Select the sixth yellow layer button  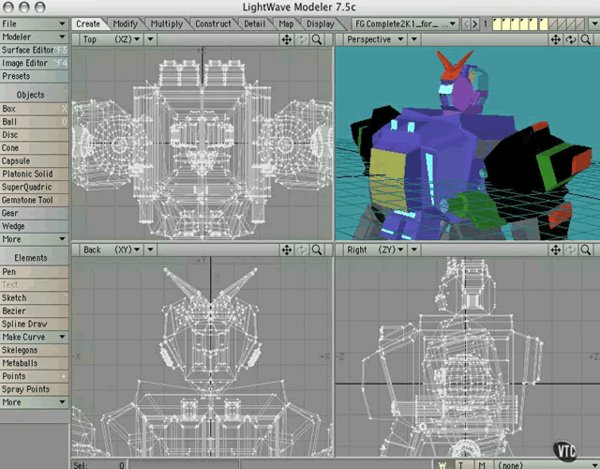(x=543, y=24)
